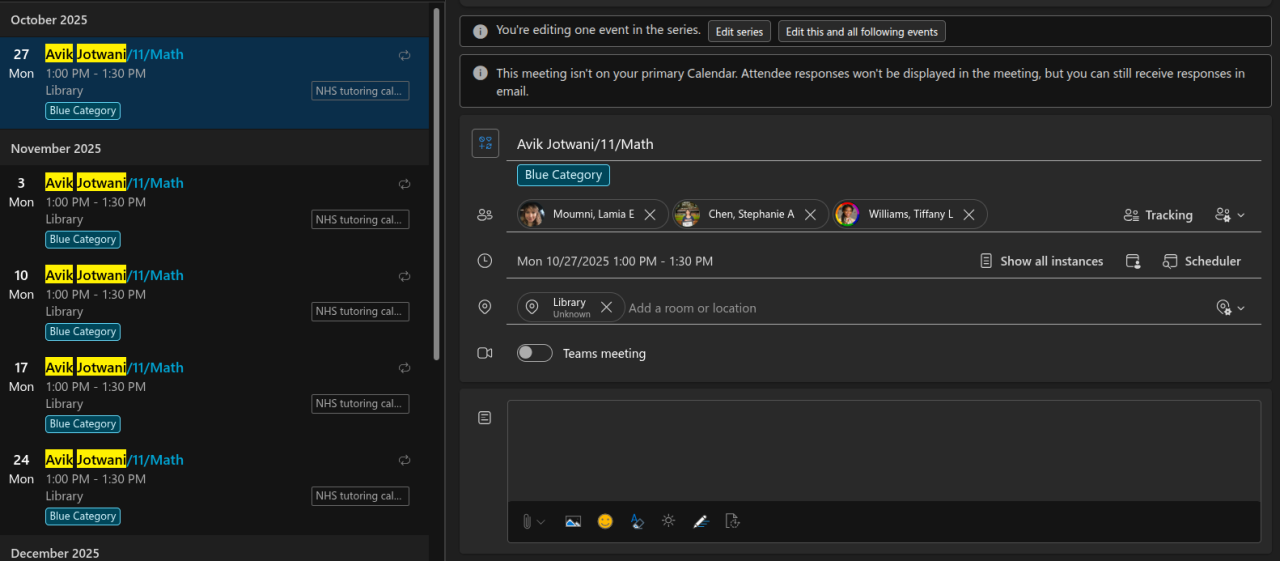The image size is (1280, 561).
Task: Click Edit this and all following events
Action: tap(861, 32)
